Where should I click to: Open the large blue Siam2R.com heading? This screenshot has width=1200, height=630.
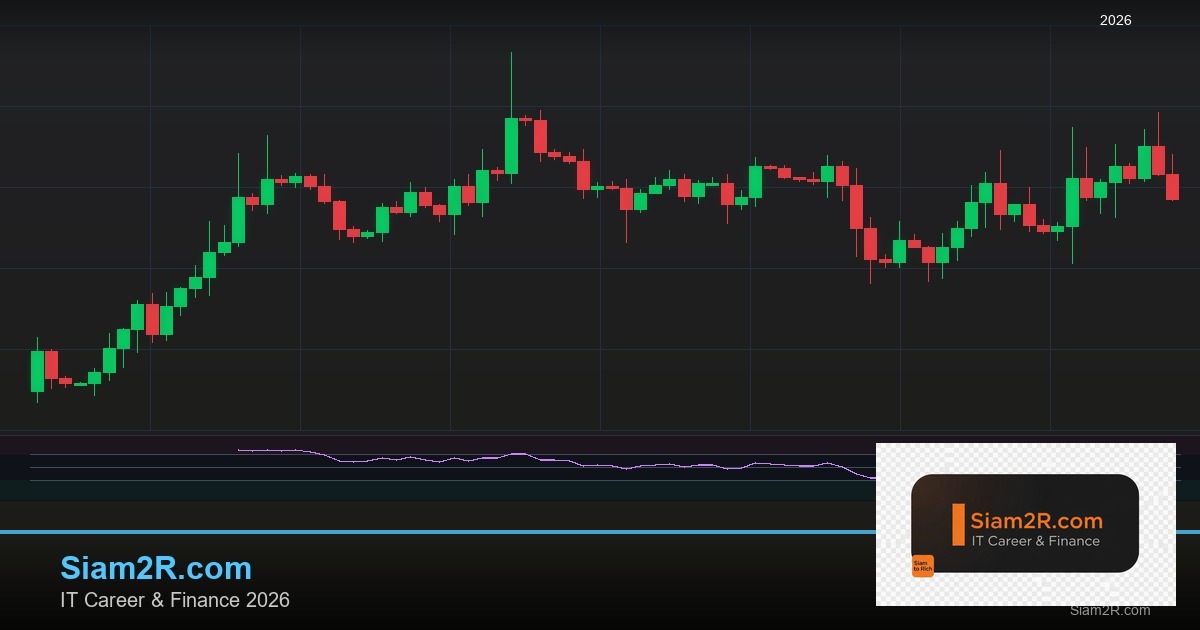pyautogui.click(x=156, y=568)
